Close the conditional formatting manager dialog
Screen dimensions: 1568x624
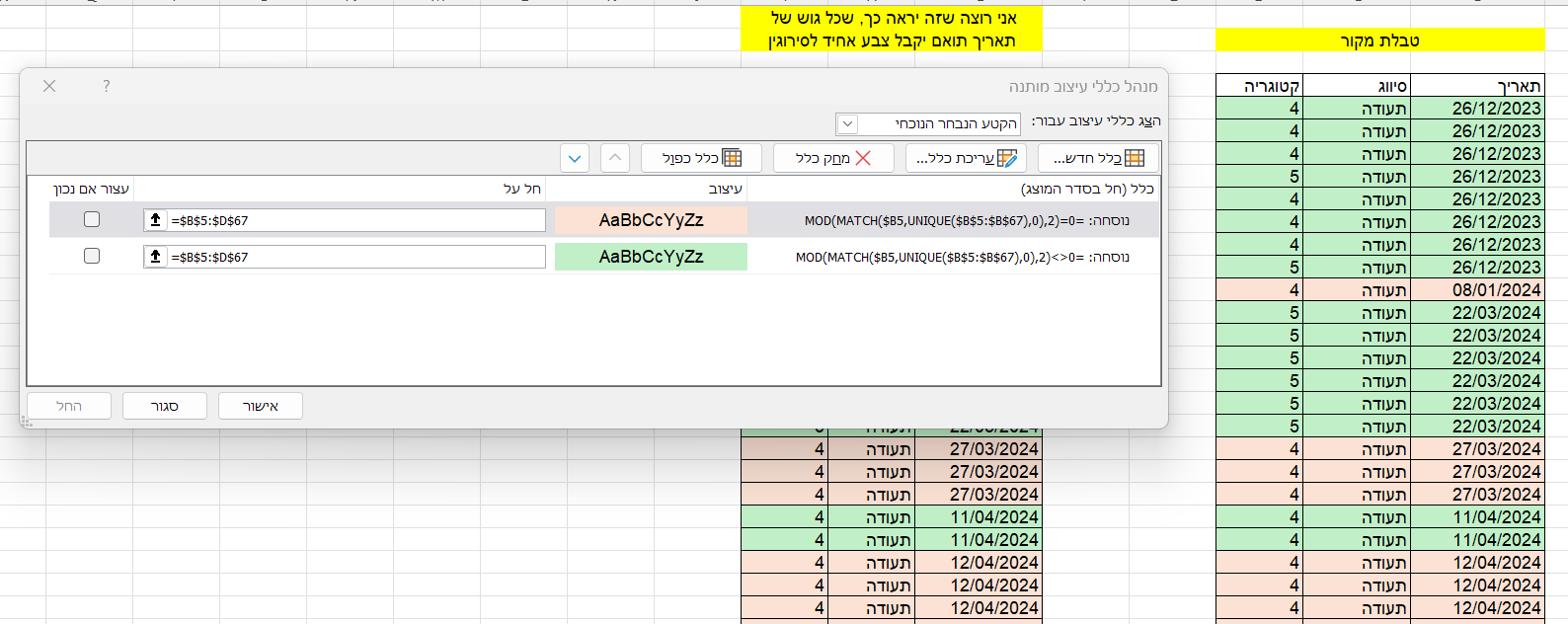pyautogui.click(x=49, y=86)
